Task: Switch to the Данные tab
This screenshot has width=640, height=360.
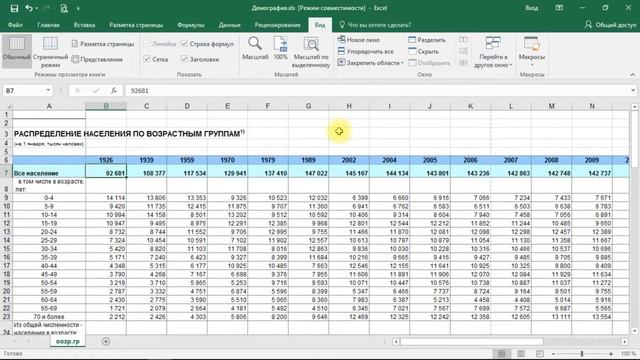Action: point(229,25)
